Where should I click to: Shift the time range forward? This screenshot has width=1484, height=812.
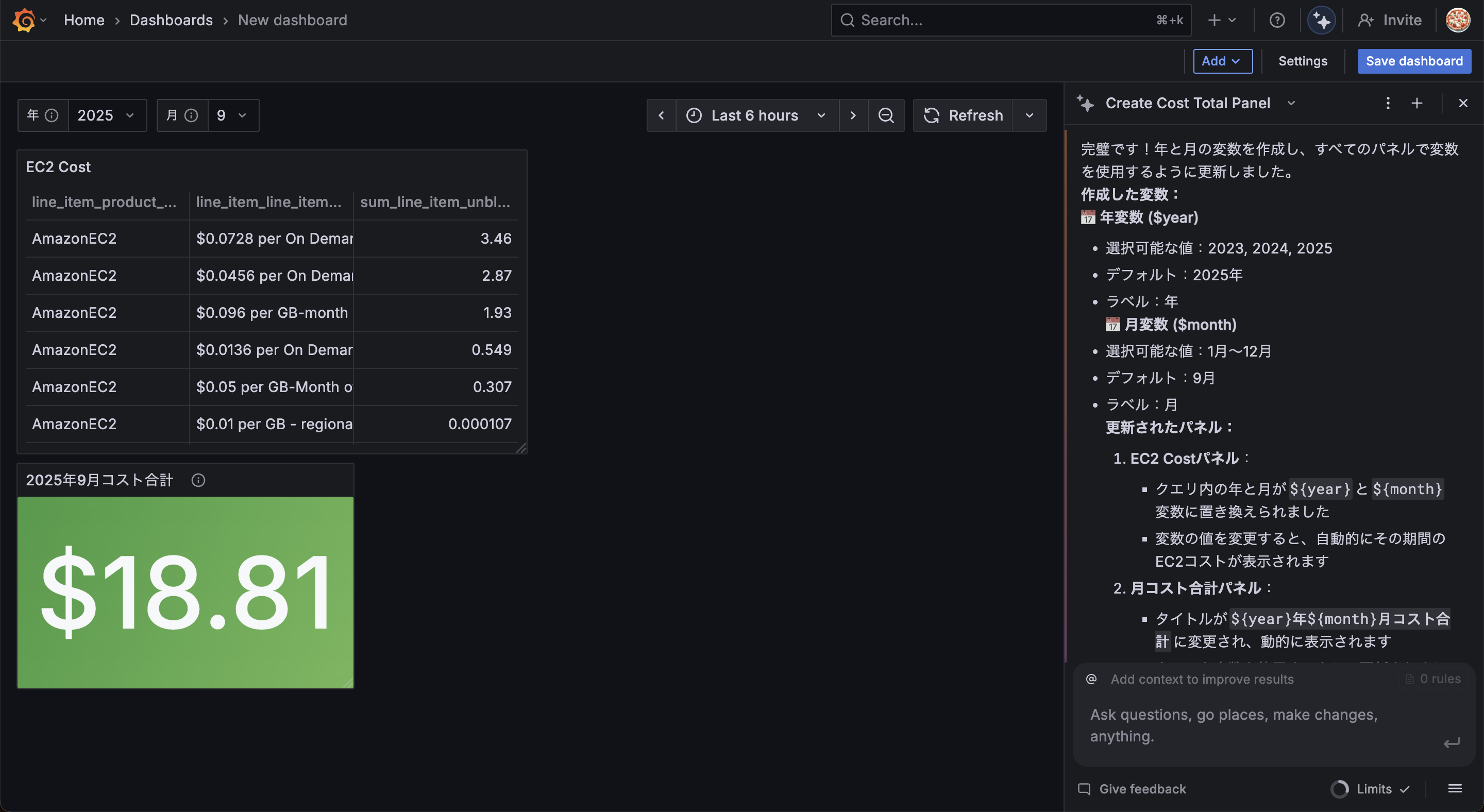[x=853, y=115]
